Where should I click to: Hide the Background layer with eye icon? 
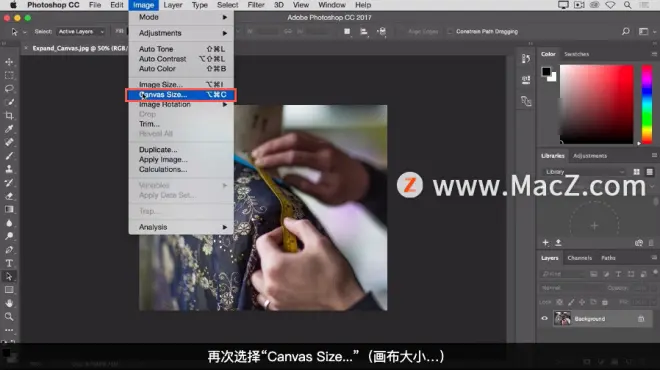[544, 319]
